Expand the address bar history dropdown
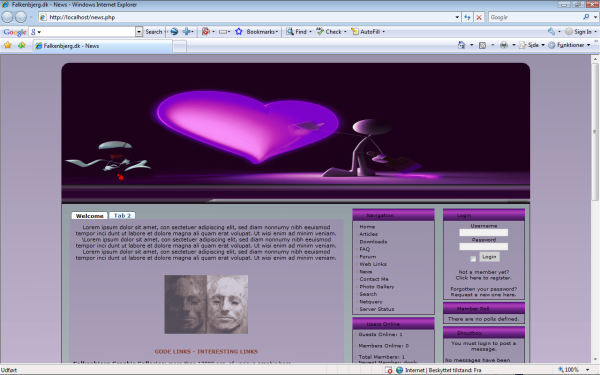 pyautogui.click(x=457, y=17)
